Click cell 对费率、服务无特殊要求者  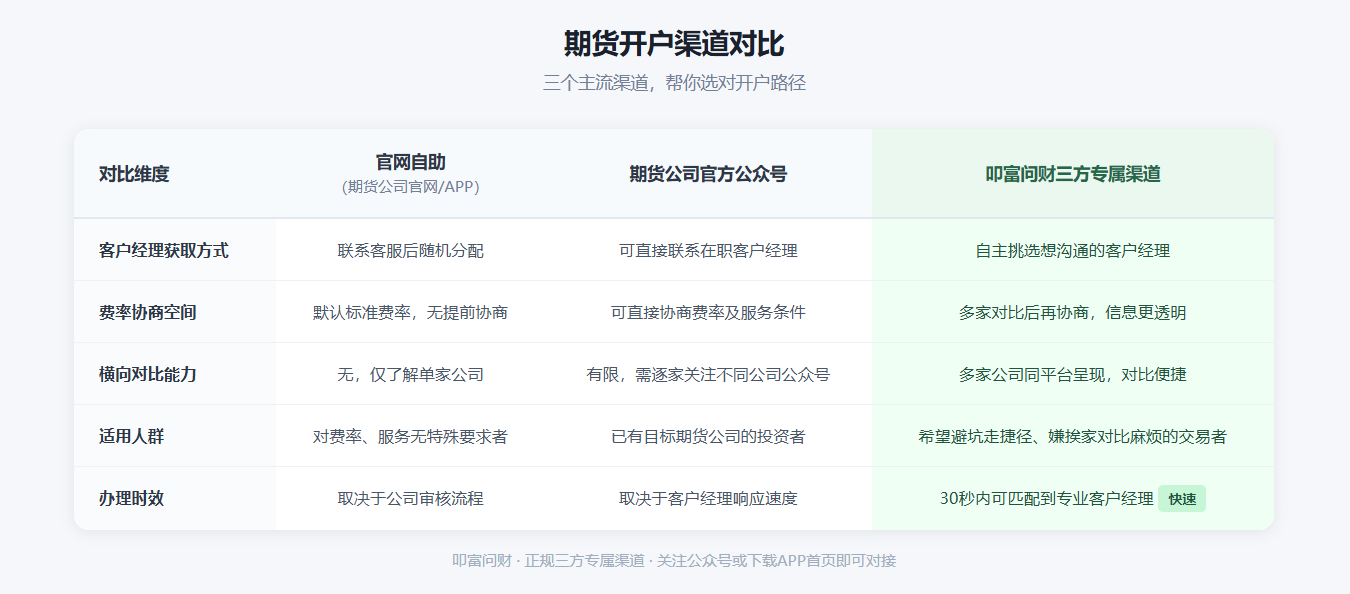pos(410,436)
